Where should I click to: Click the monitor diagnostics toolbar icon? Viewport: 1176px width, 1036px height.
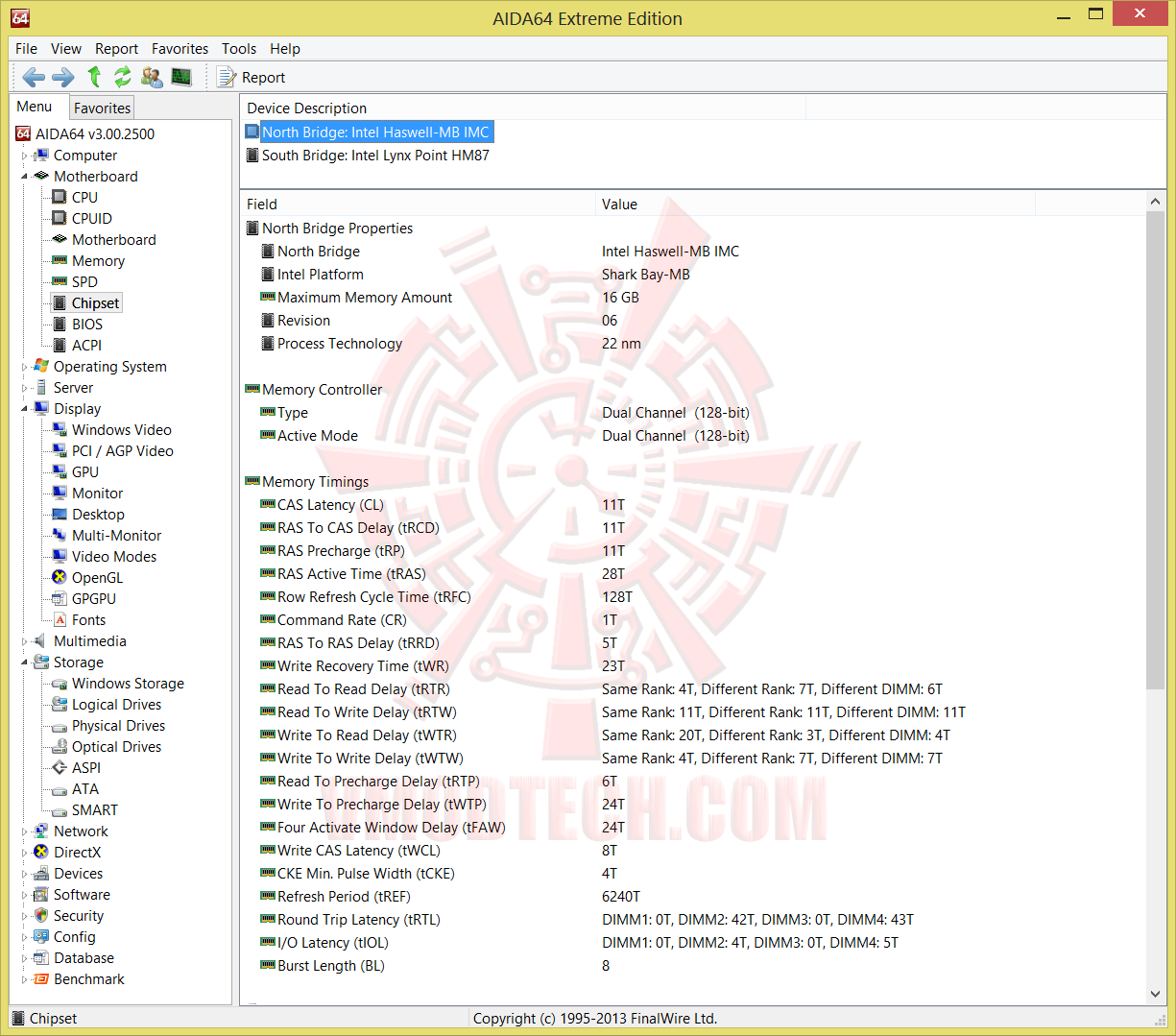(x=181, y=77)
